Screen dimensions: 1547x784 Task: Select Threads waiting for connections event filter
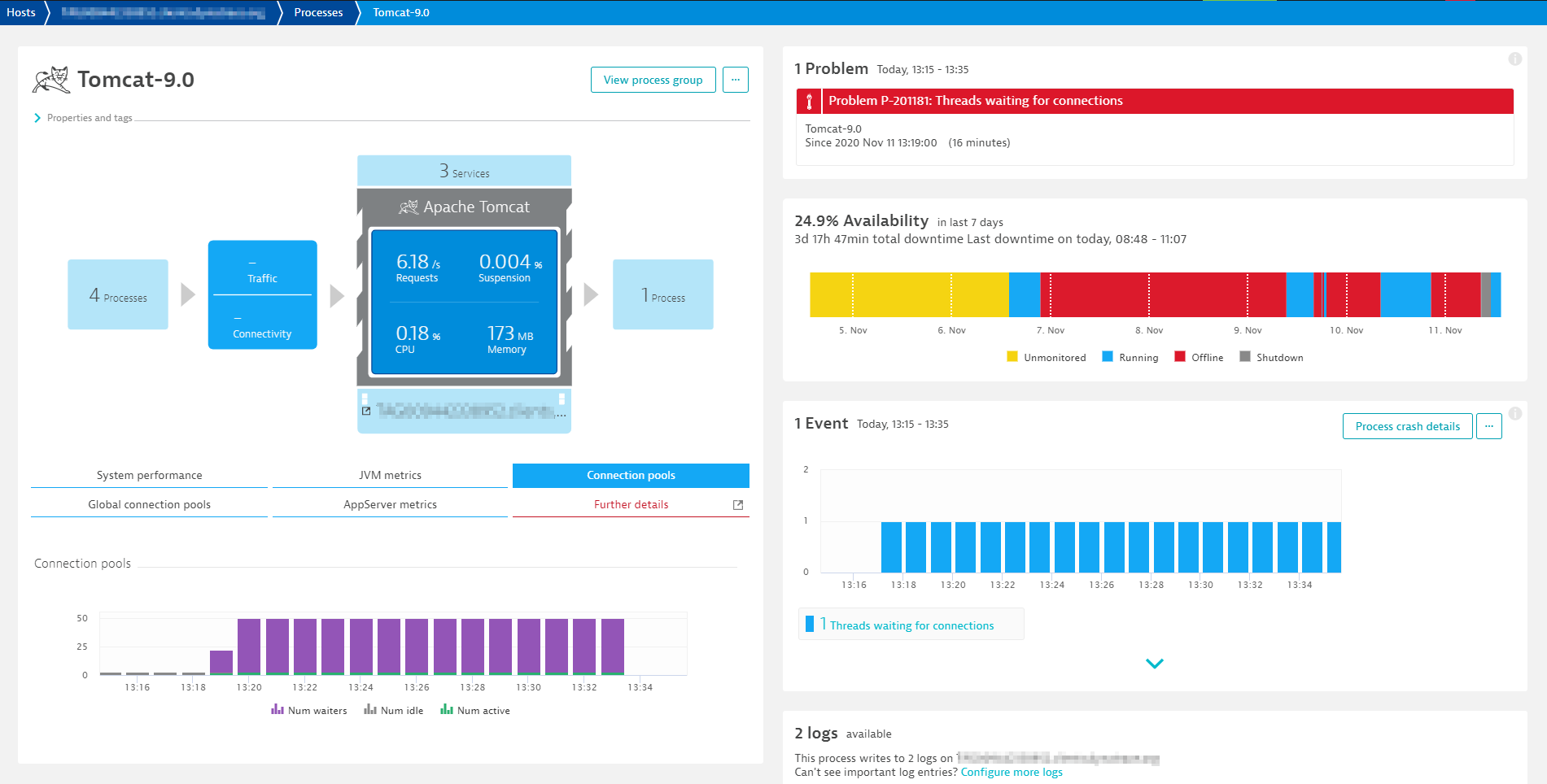point(911,625)
